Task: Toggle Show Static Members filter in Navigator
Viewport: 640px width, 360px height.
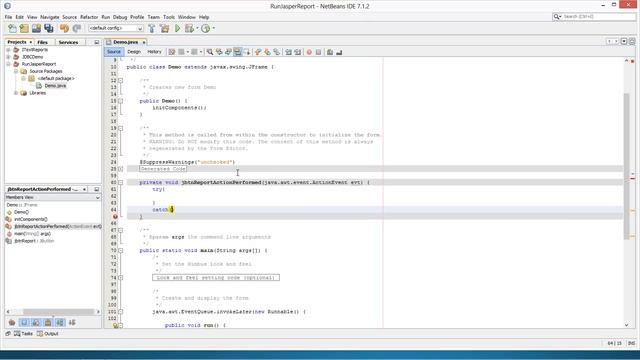Action: 36,322
